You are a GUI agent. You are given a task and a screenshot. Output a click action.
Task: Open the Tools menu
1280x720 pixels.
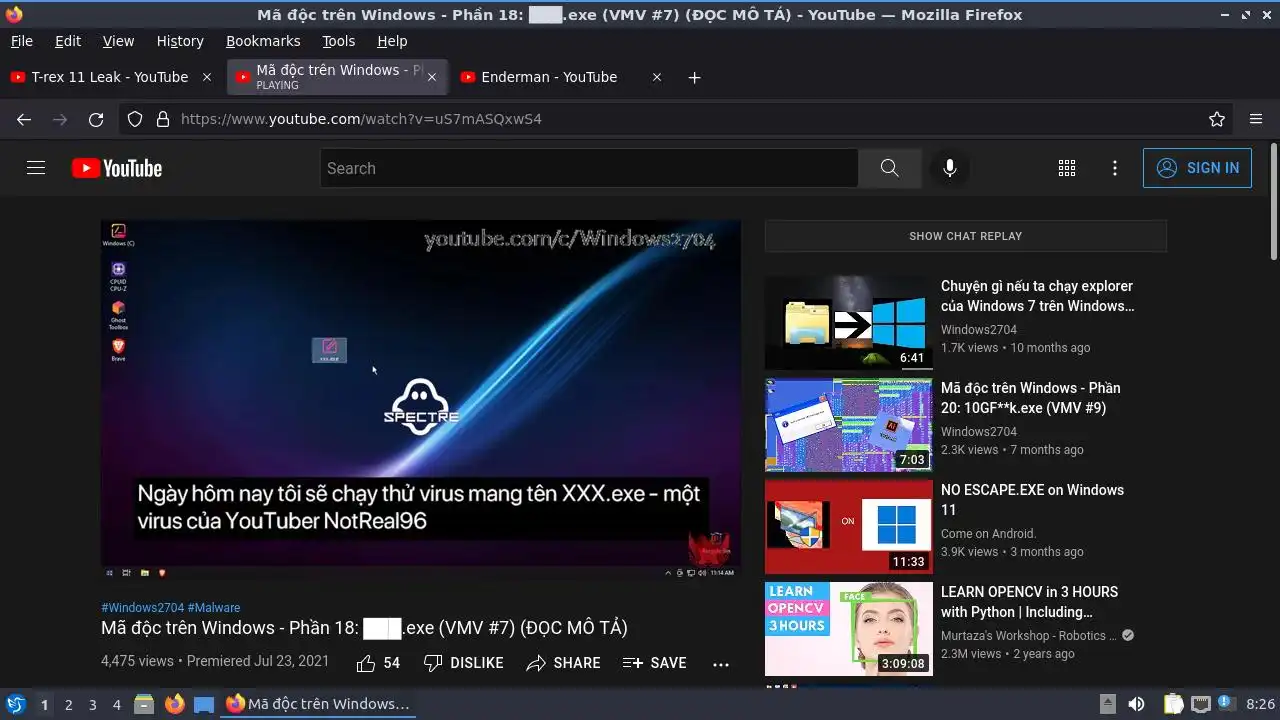point(338,41)
